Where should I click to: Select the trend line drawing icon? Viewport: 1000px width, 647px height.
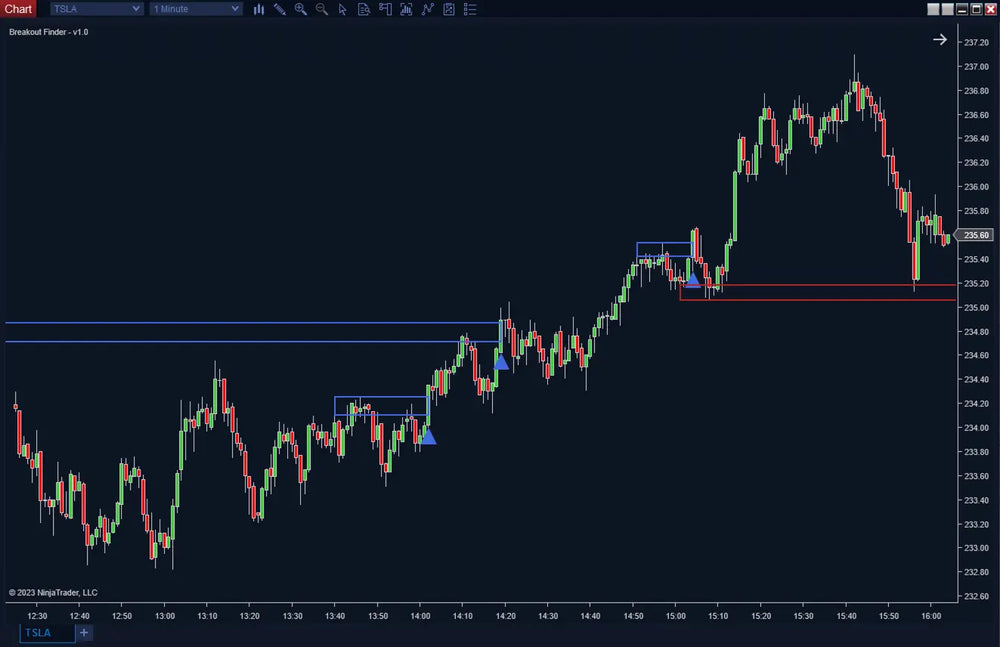pos(427,9)
